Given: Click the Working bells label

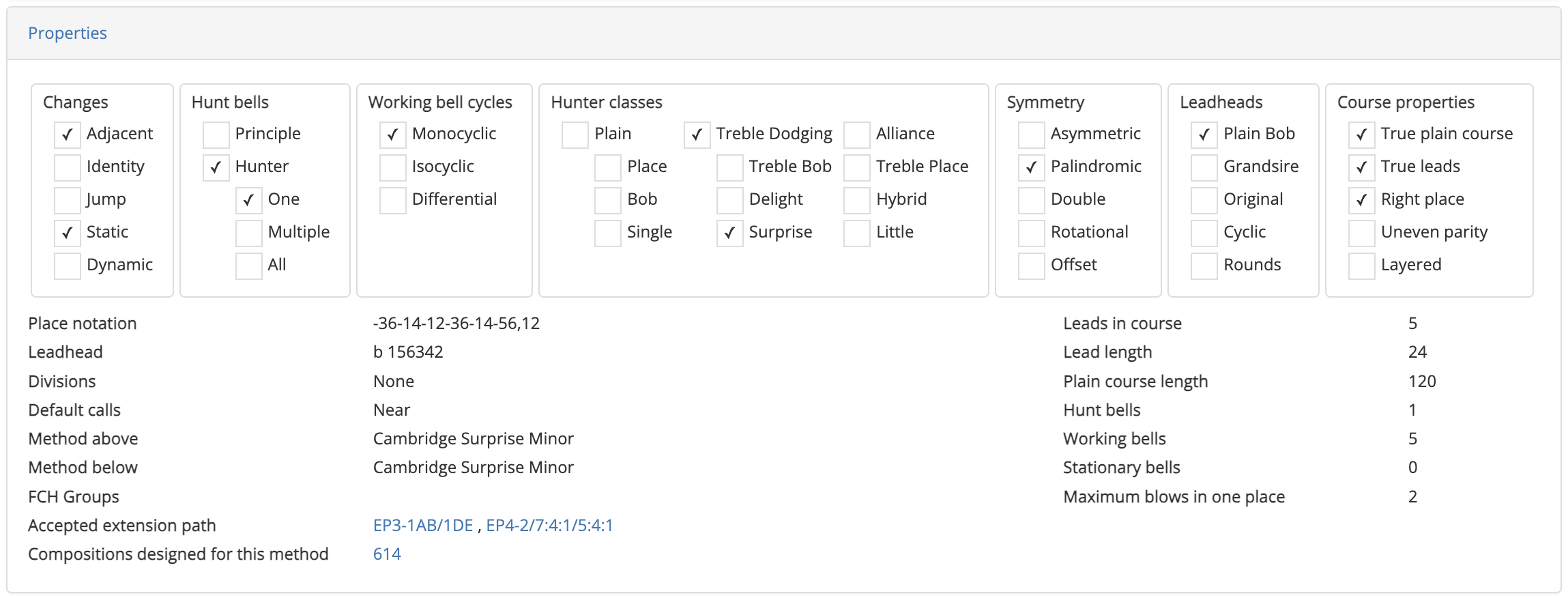Looking at the screenshot, I should click(x=1115, y=438).
